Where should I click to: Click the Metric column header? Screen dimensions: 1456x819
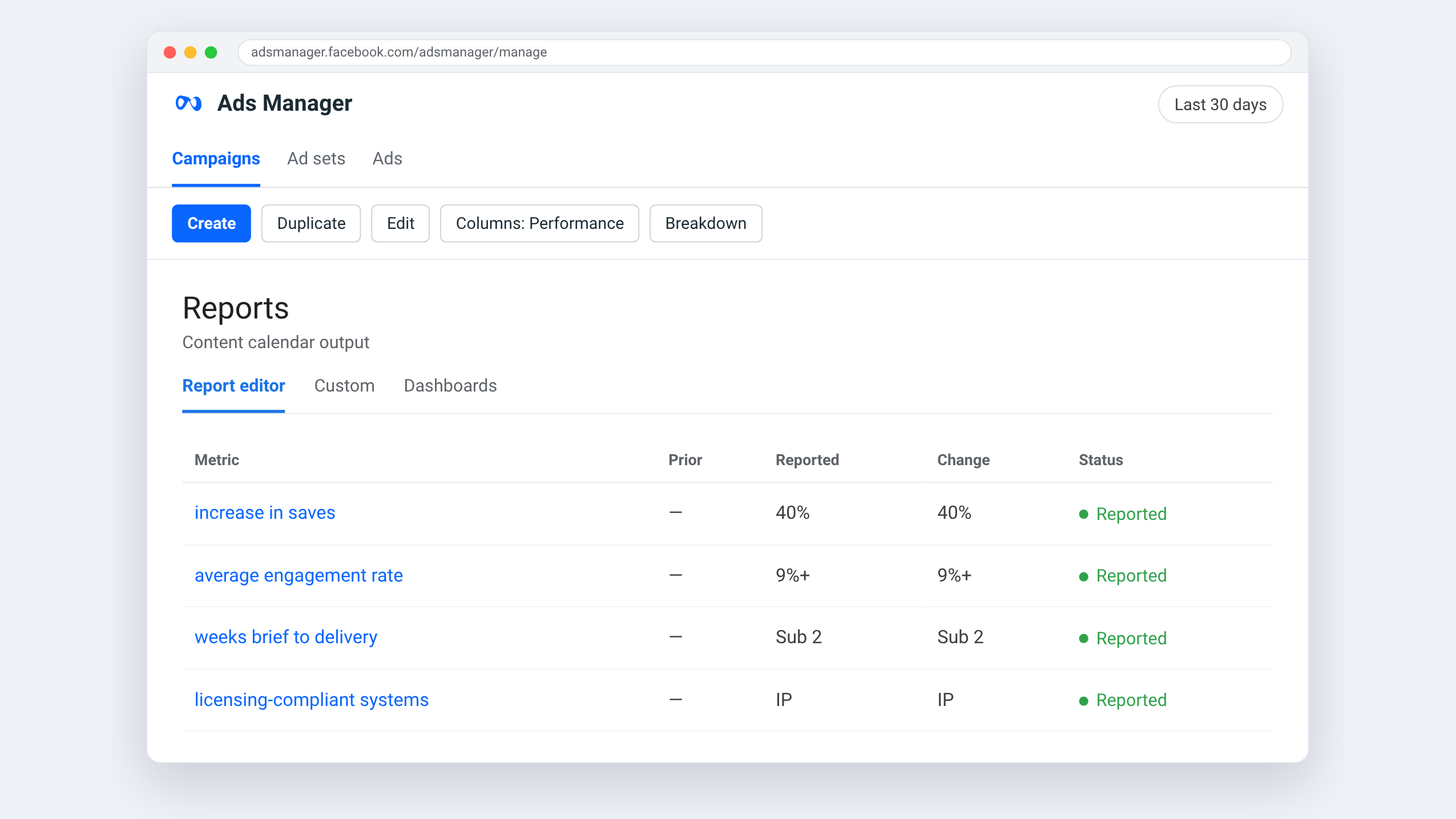(217, 460)
